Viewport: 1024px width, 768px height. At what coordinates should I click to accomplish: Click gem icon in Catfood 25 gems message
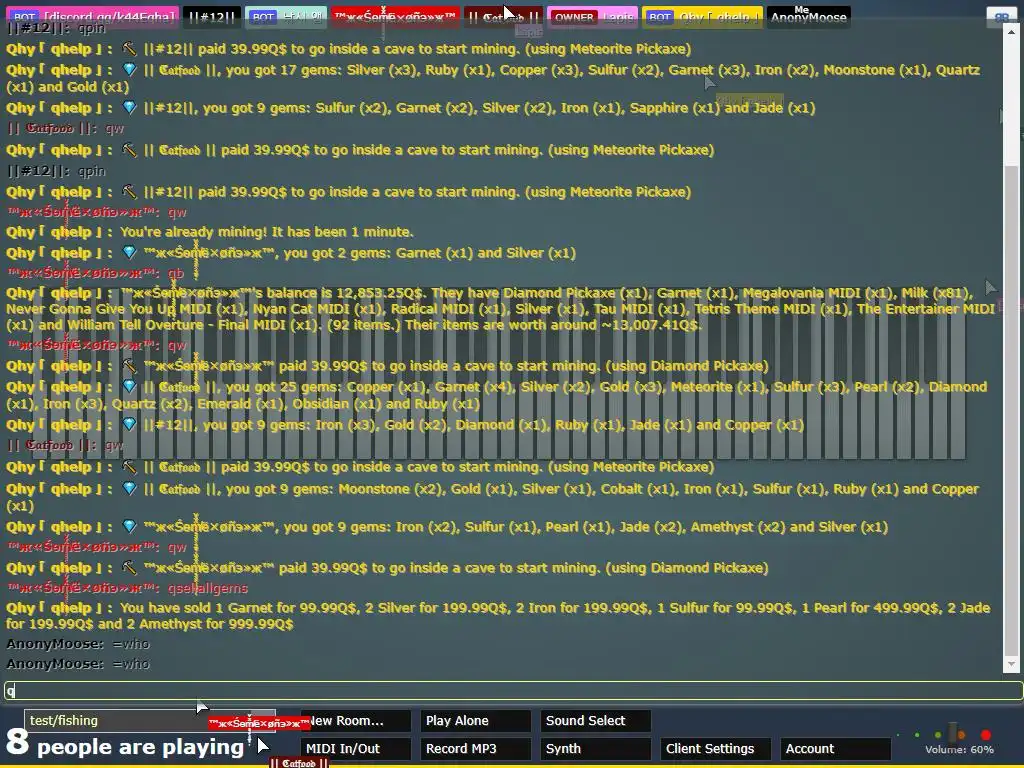[129, 387]
